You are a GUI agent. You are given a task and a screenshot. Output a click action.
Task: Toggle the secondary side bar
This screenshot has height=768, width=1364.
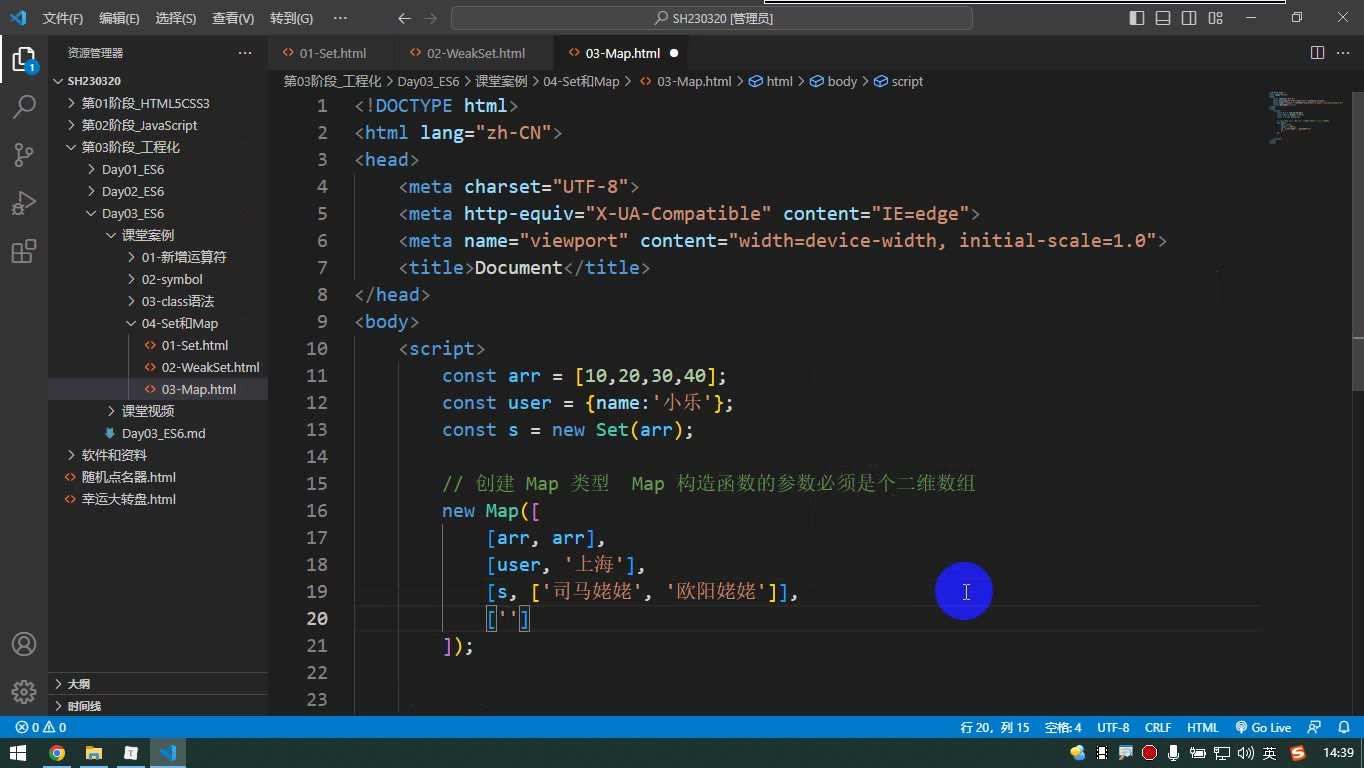click(1189, 18)
